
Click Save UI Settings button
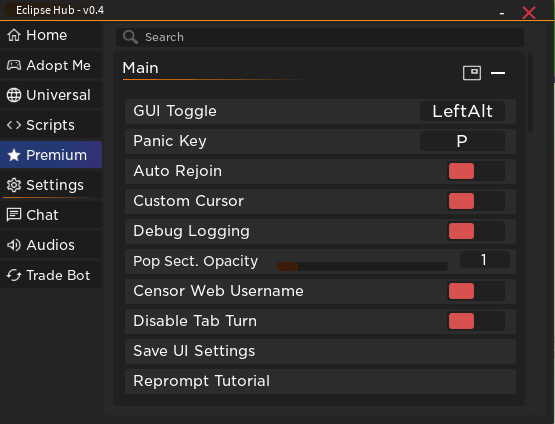(320, 351)
